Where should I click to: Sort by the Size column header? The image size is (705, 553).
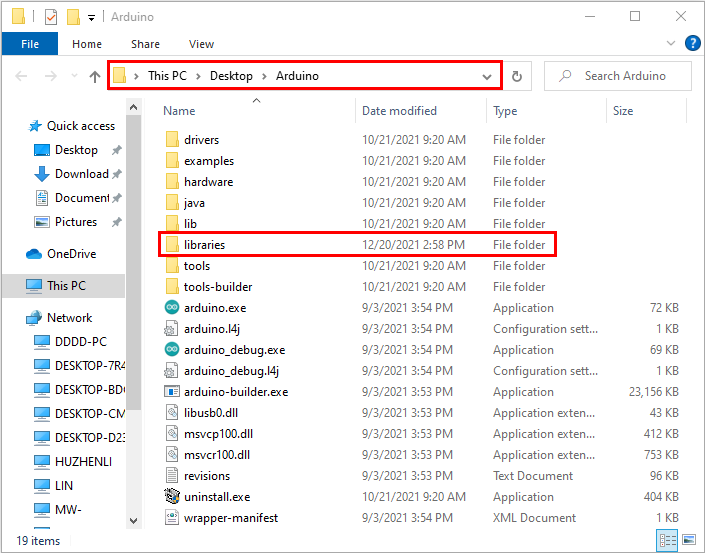click(x=647, y=111)
